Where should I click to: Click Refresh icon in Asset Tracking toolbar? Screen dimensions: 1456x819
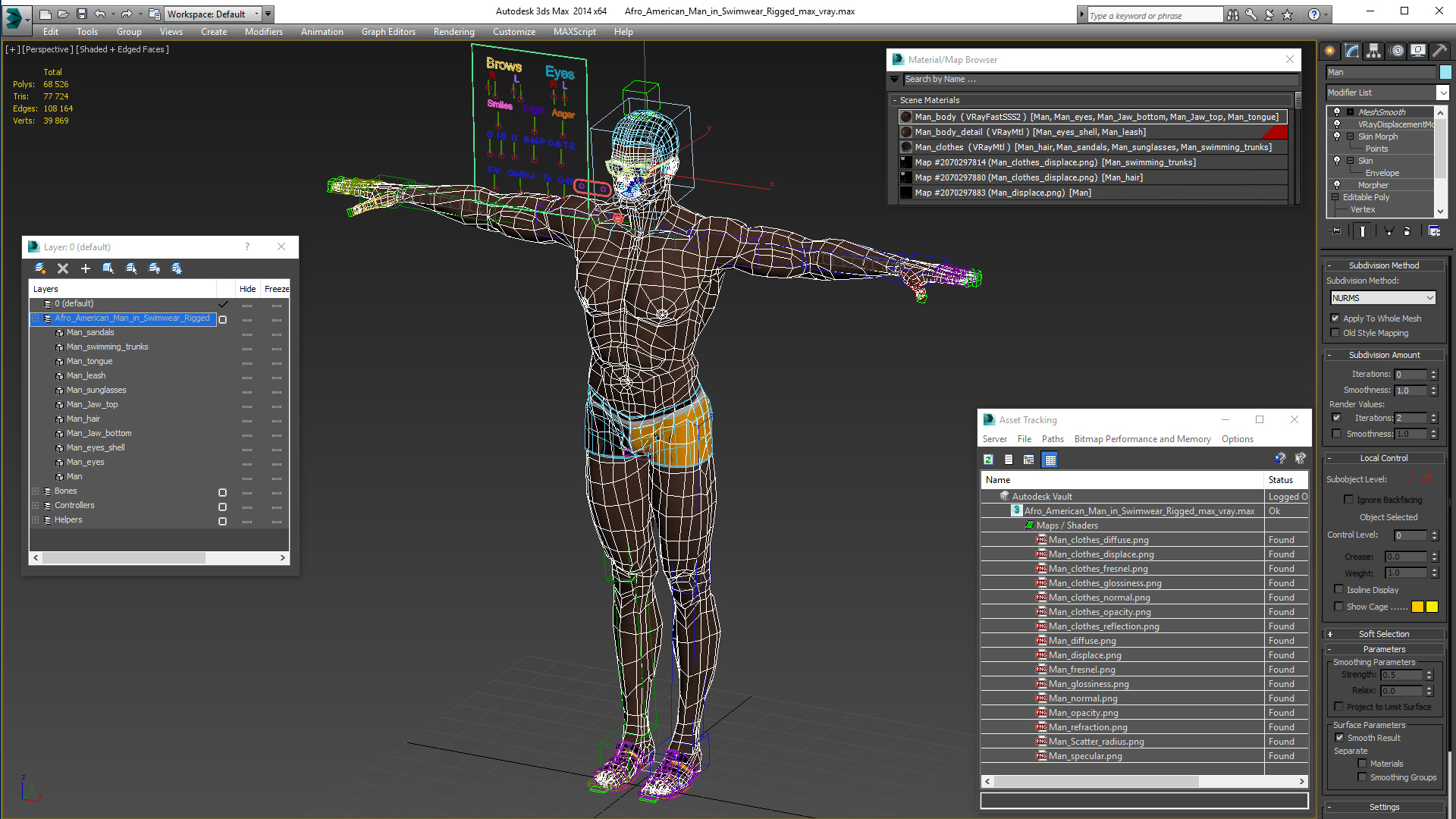(989, 460)
